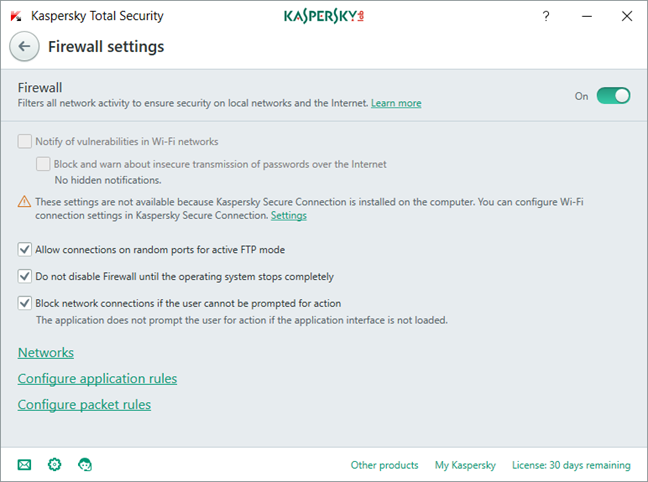Uncheck Block network connections if not prompted
Screen dimensions: 648x482
point(25,303)
